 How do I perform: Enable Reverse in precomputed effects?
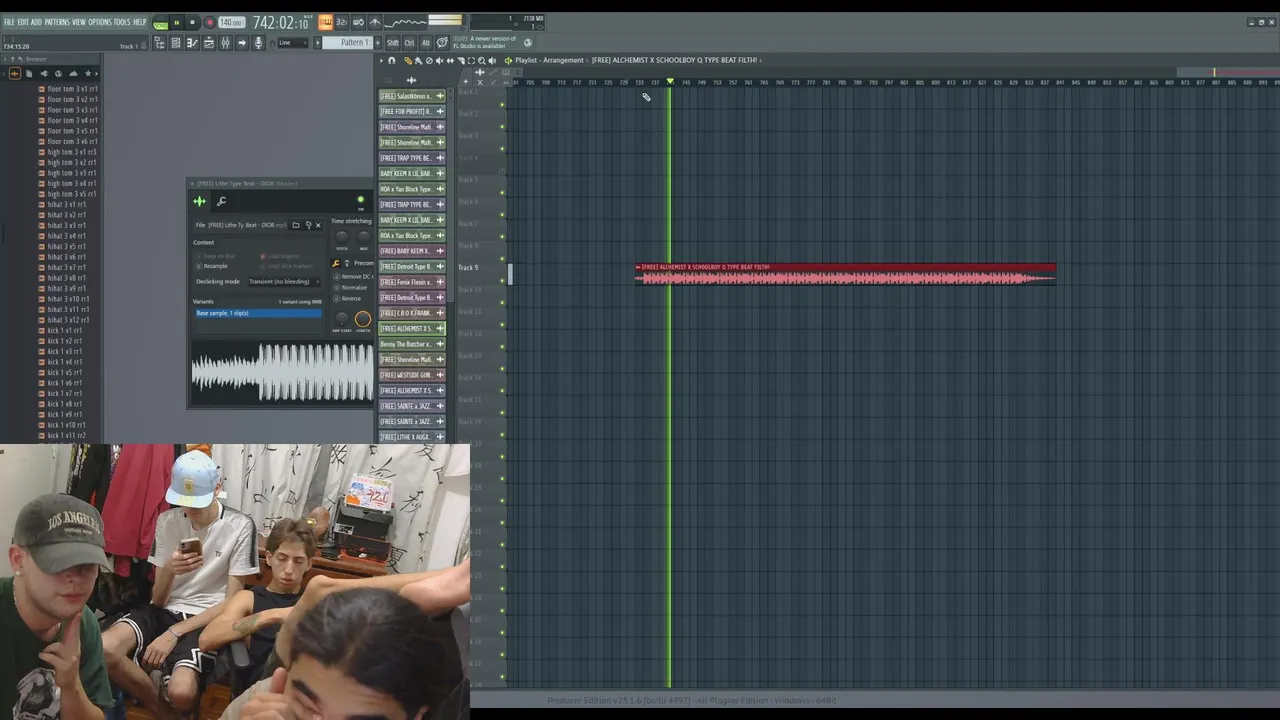click(x=348, y=299)
